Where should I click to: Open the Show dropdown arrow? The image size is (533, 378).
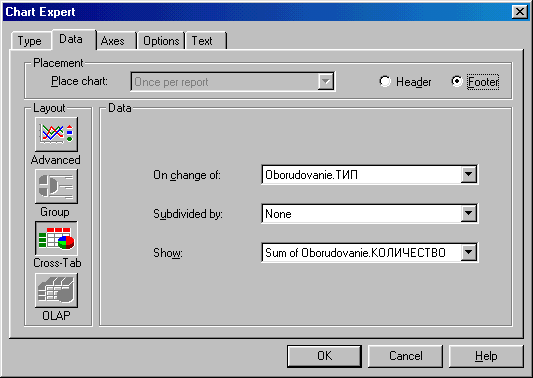(469, 252)
